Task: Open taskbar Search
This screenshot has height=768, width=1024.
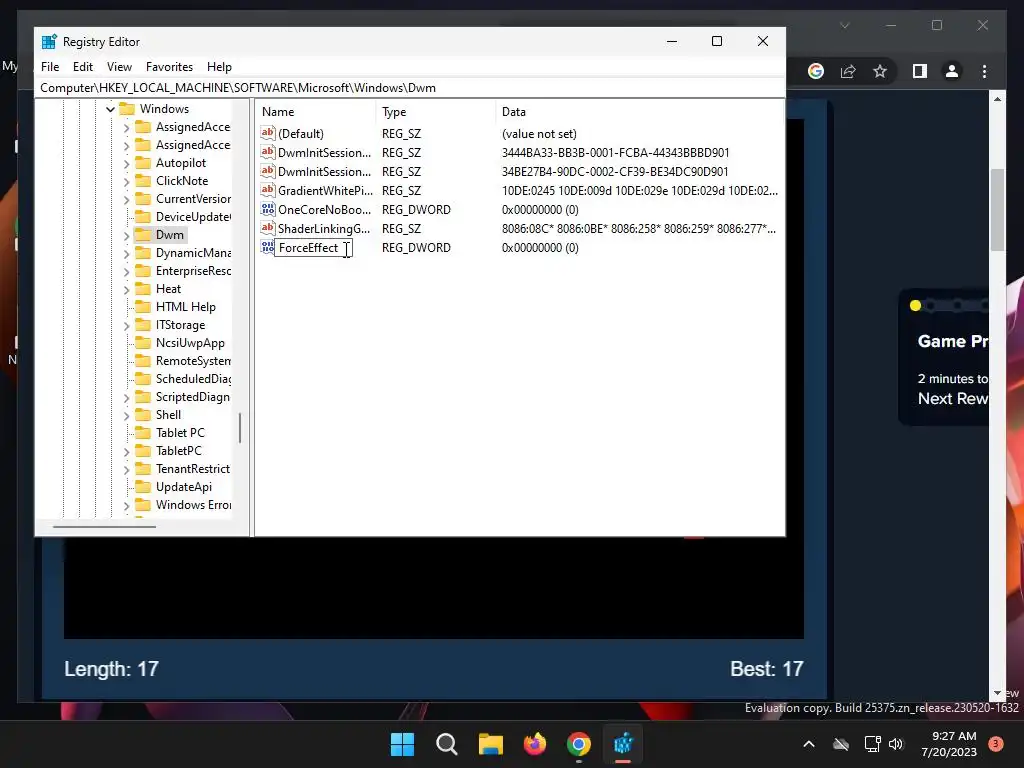Action: [447, 744]
